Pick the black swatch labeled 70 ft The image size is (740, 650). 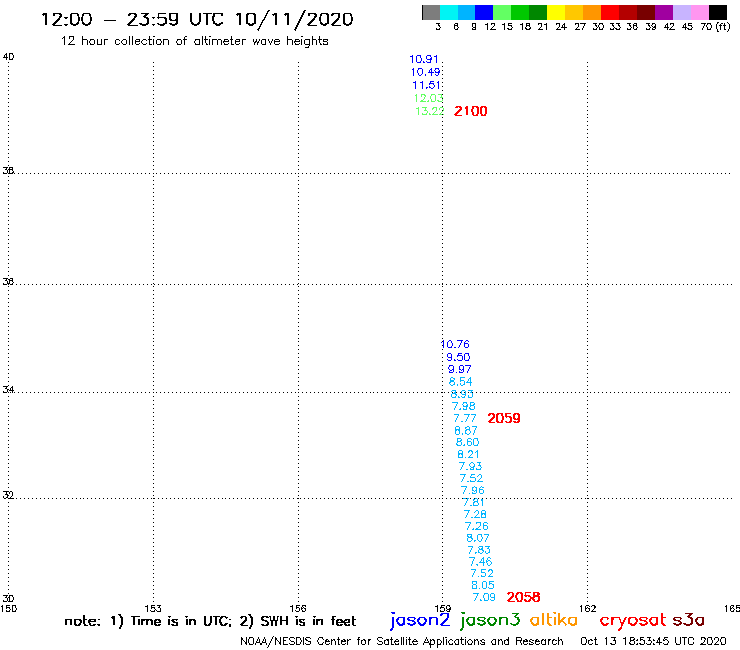pyautogui.click(x=718, y=12)
